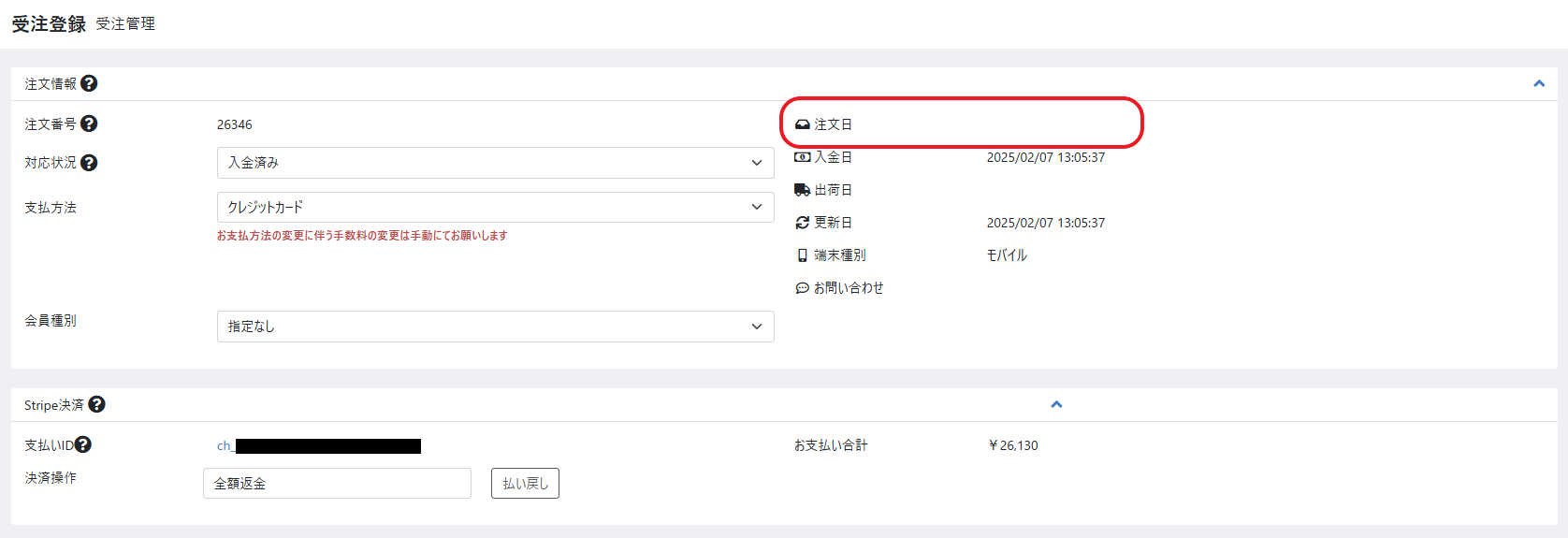
Task: Open the 支払方法 dropdown showing クレジットカード
Action: point(495,207)
